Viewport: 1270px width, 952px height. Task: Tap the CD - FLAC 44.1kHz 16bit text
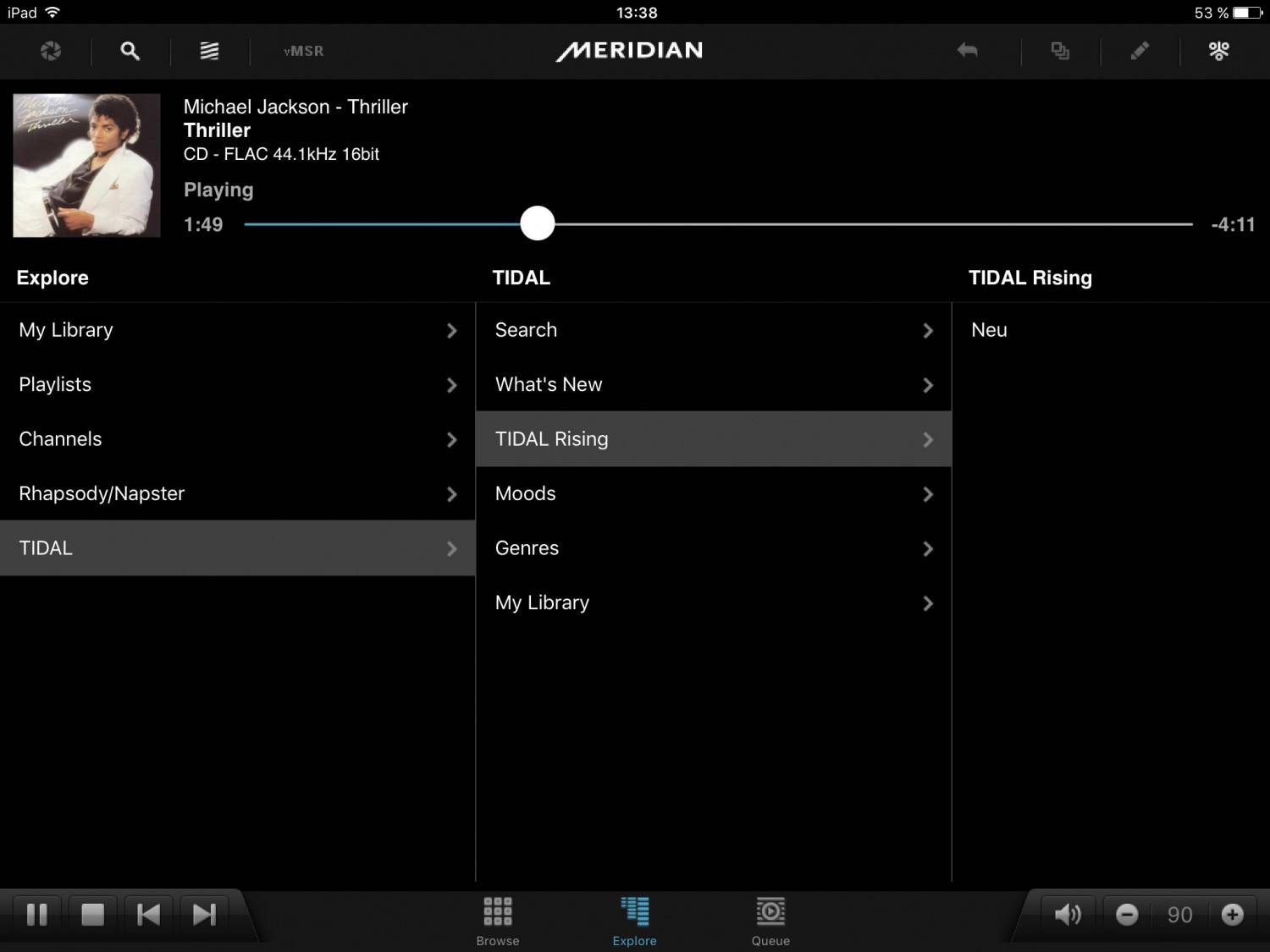click(x=281, y=154)
